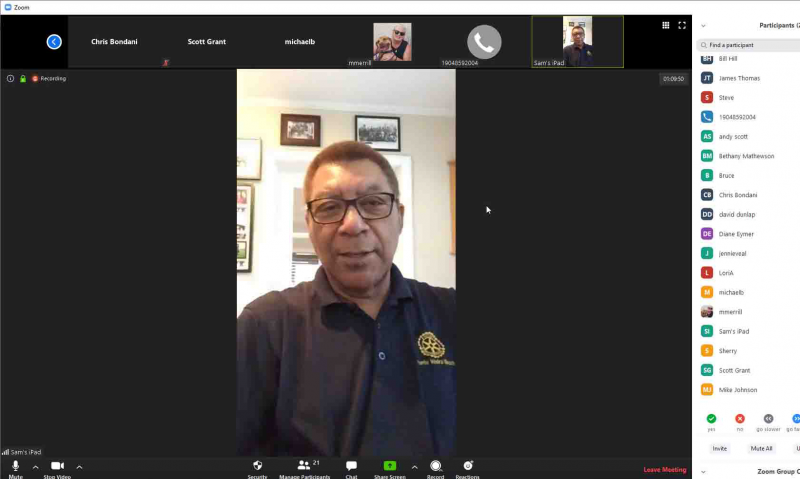The height and width of the screenshot is (479, 800).
Task: Click the red no icon
Action: coord(740,419)
